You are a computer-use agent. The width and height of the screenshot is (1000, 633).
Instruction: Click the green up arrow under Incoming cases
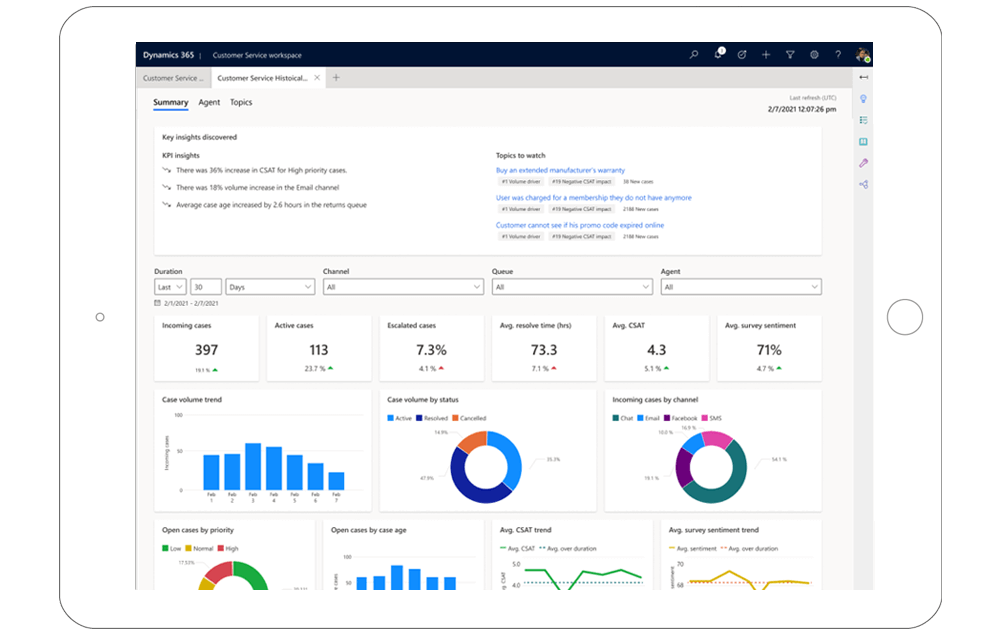(216, 370)
